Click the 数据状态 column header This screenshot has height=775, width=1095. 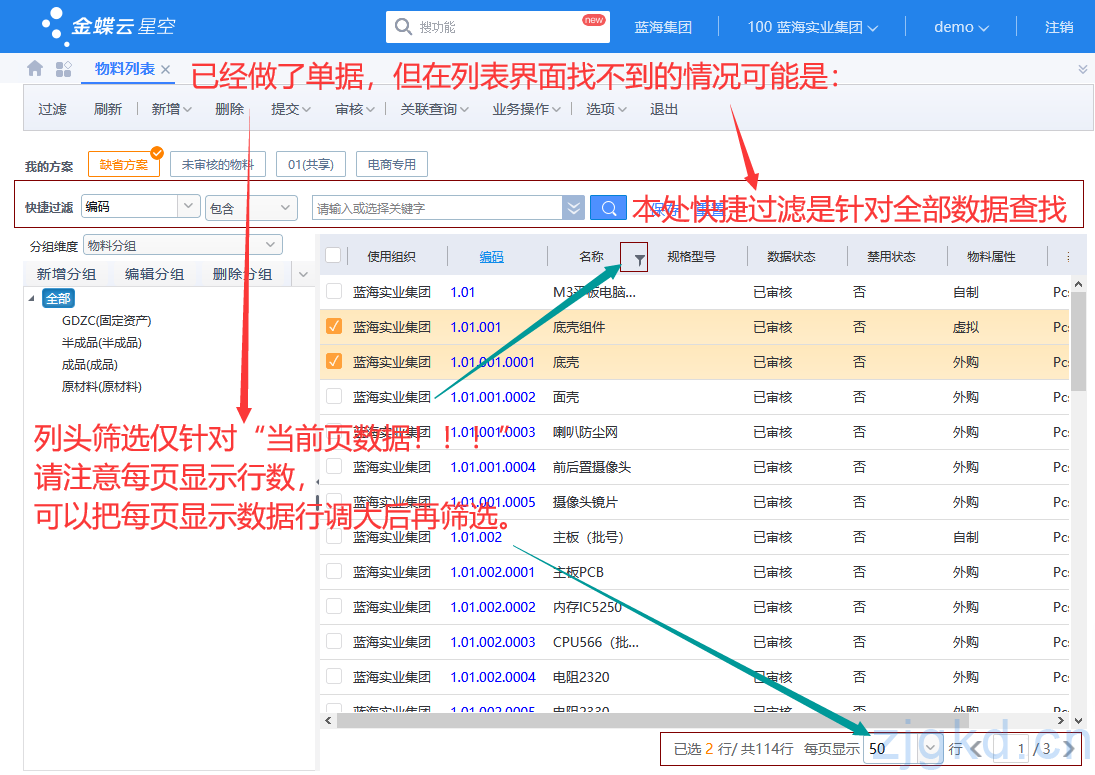(791, 257)
